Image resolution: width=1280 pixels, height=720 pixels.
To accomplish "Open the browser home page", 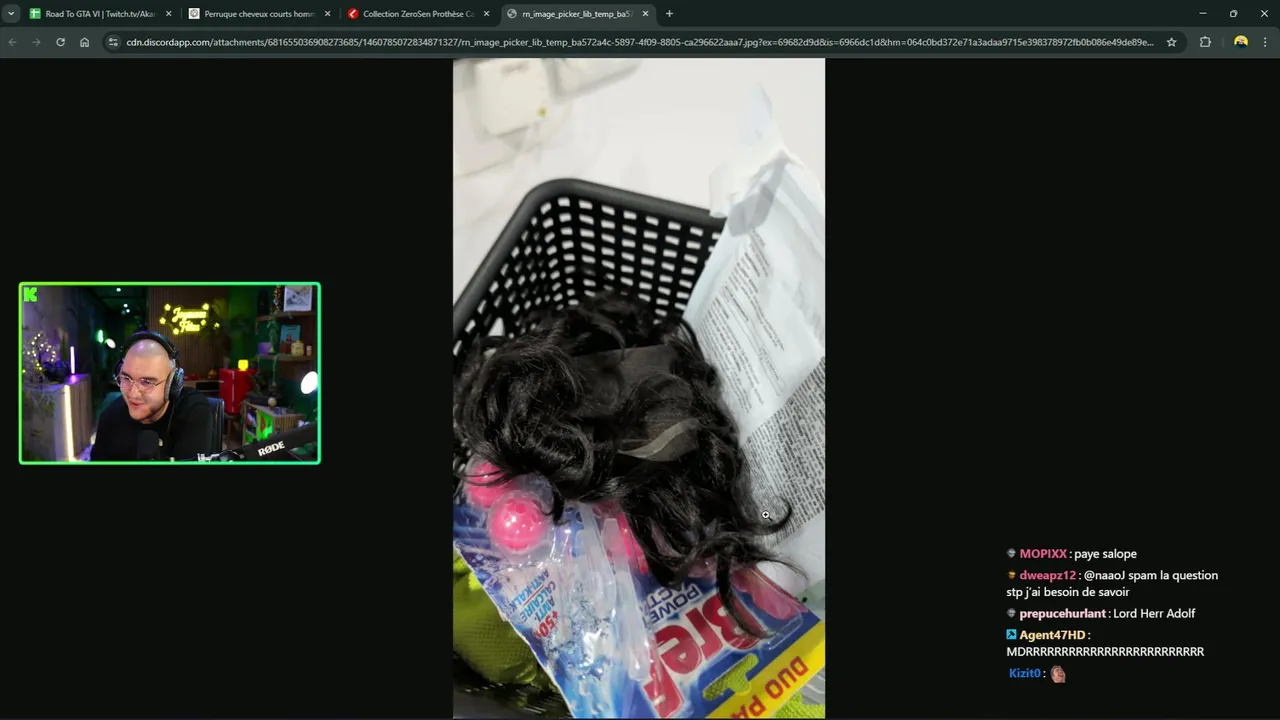I will point(84,42).
